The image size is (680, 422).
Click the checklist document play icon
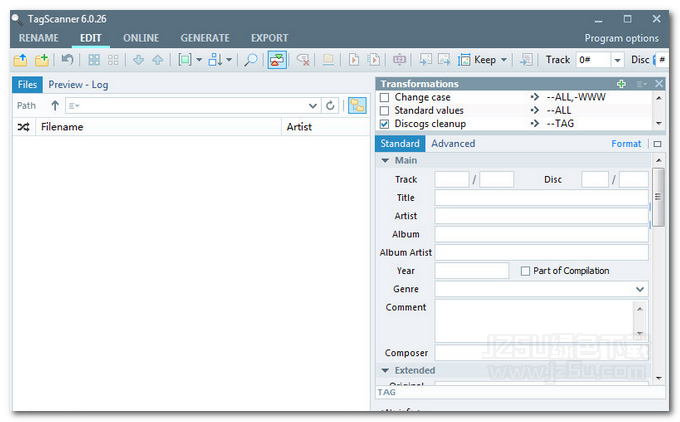point(373,60)
